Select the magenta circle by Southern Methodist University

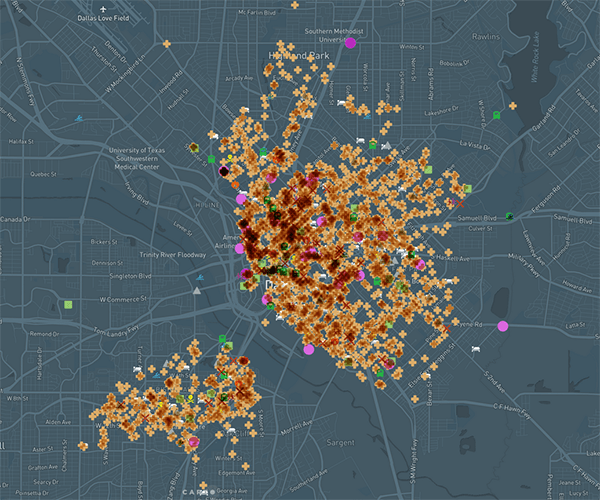tap(350, 43)
